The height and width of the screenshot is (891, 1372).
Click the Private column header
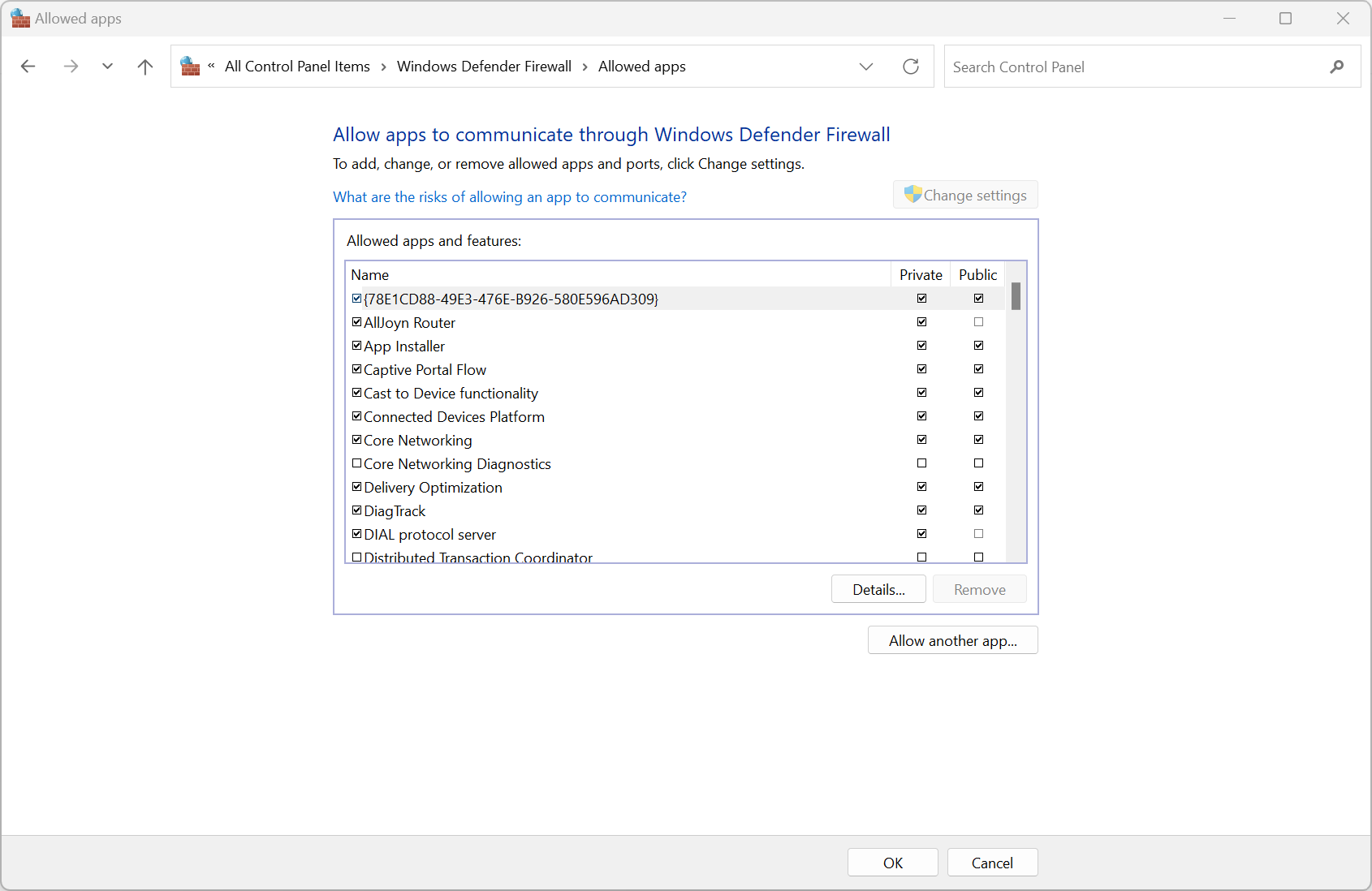pos(921,274)
